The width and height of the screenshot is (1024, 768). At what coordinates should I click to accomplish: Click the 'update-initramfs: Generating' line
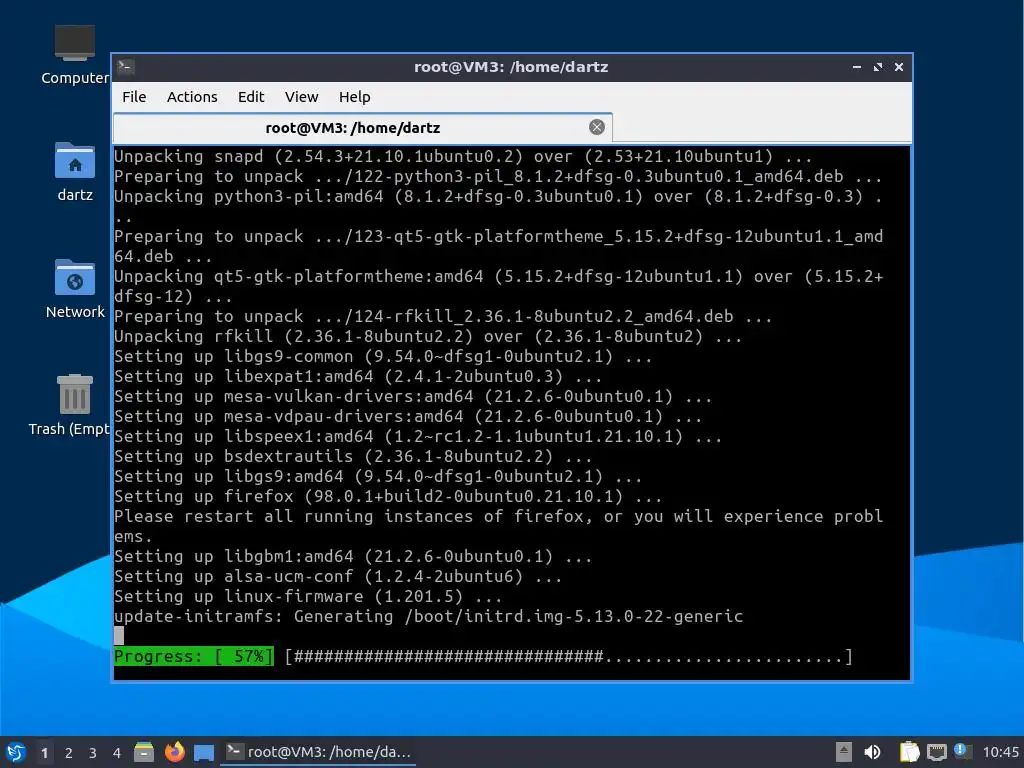[428, 616]
